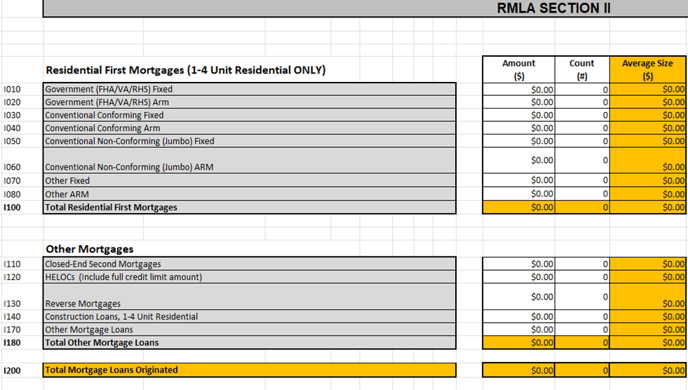
Task: Select Count cell for Jumbo ARM row I060
Action: point(582,161)
